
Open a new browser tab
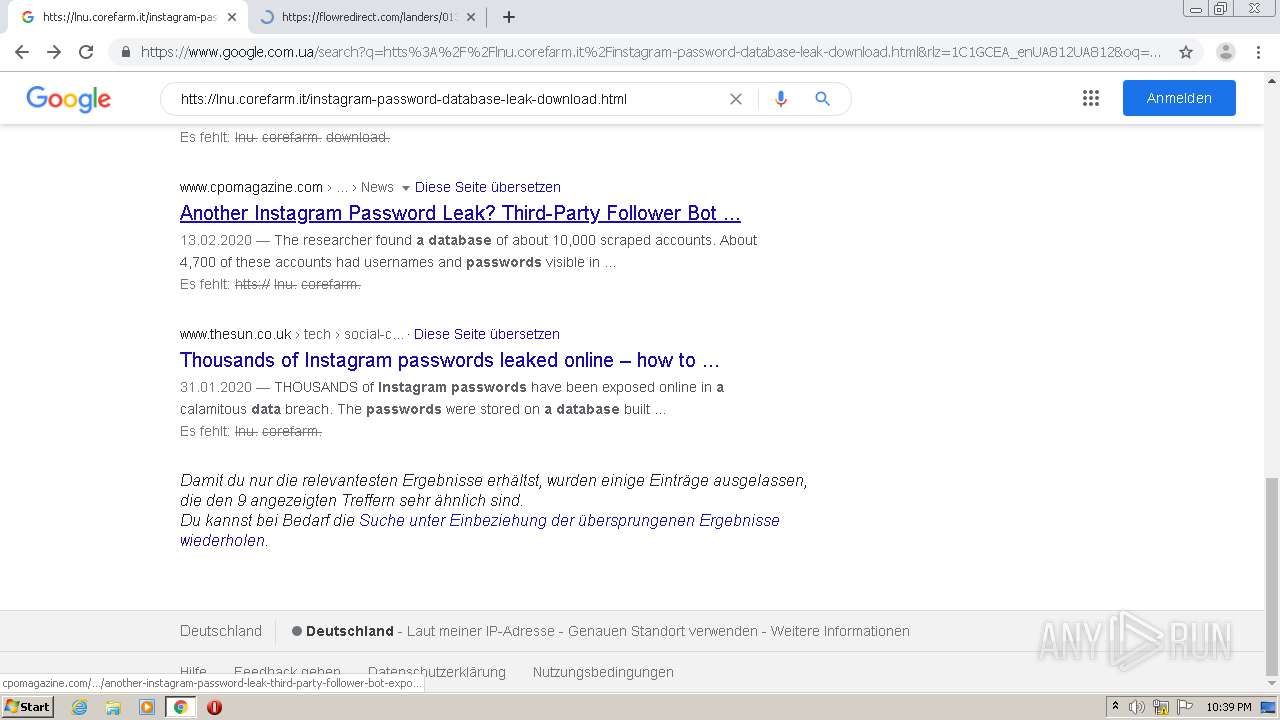(508, 17)
